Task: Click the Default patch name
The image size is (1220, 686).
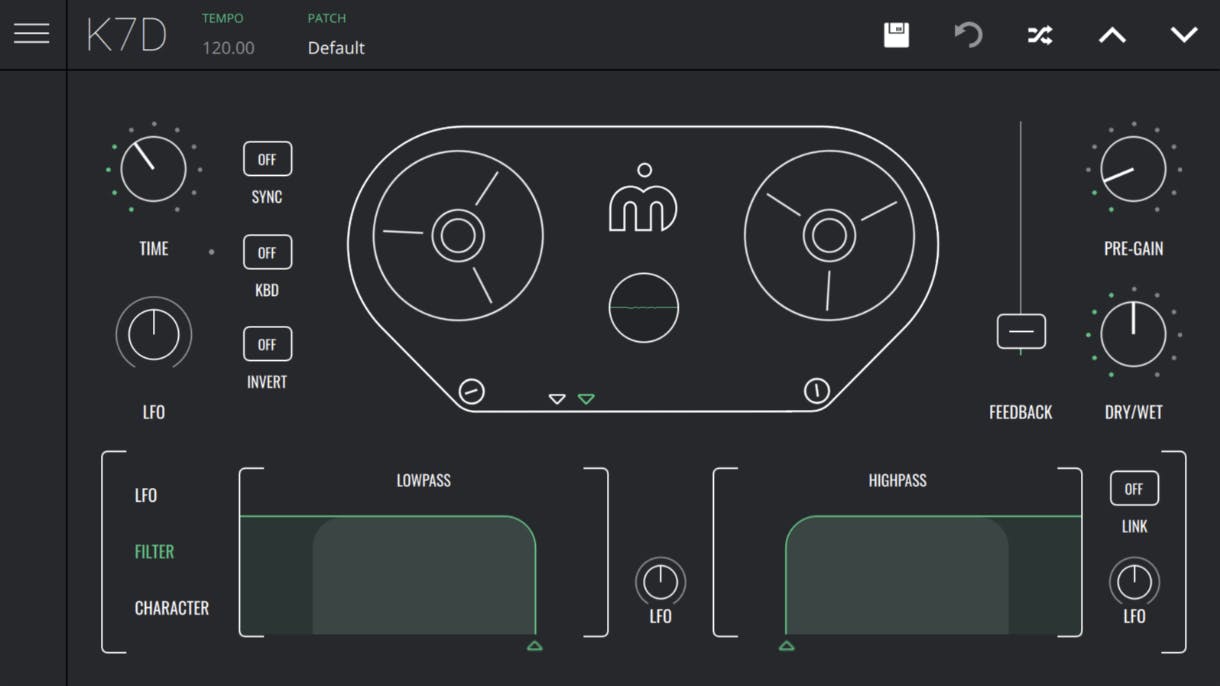Action: click(x=335, y=47)
